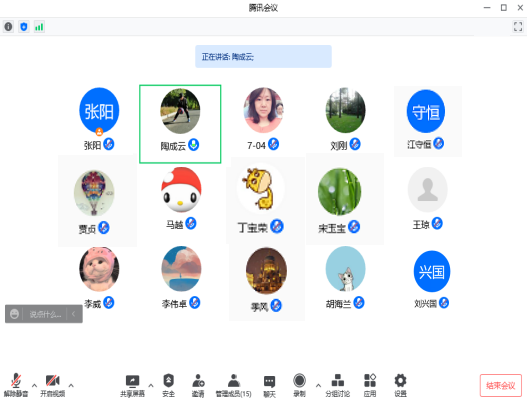Unmute the microphone in the toolbar
This screenshot has width=528, height=403.
point(16,385)
